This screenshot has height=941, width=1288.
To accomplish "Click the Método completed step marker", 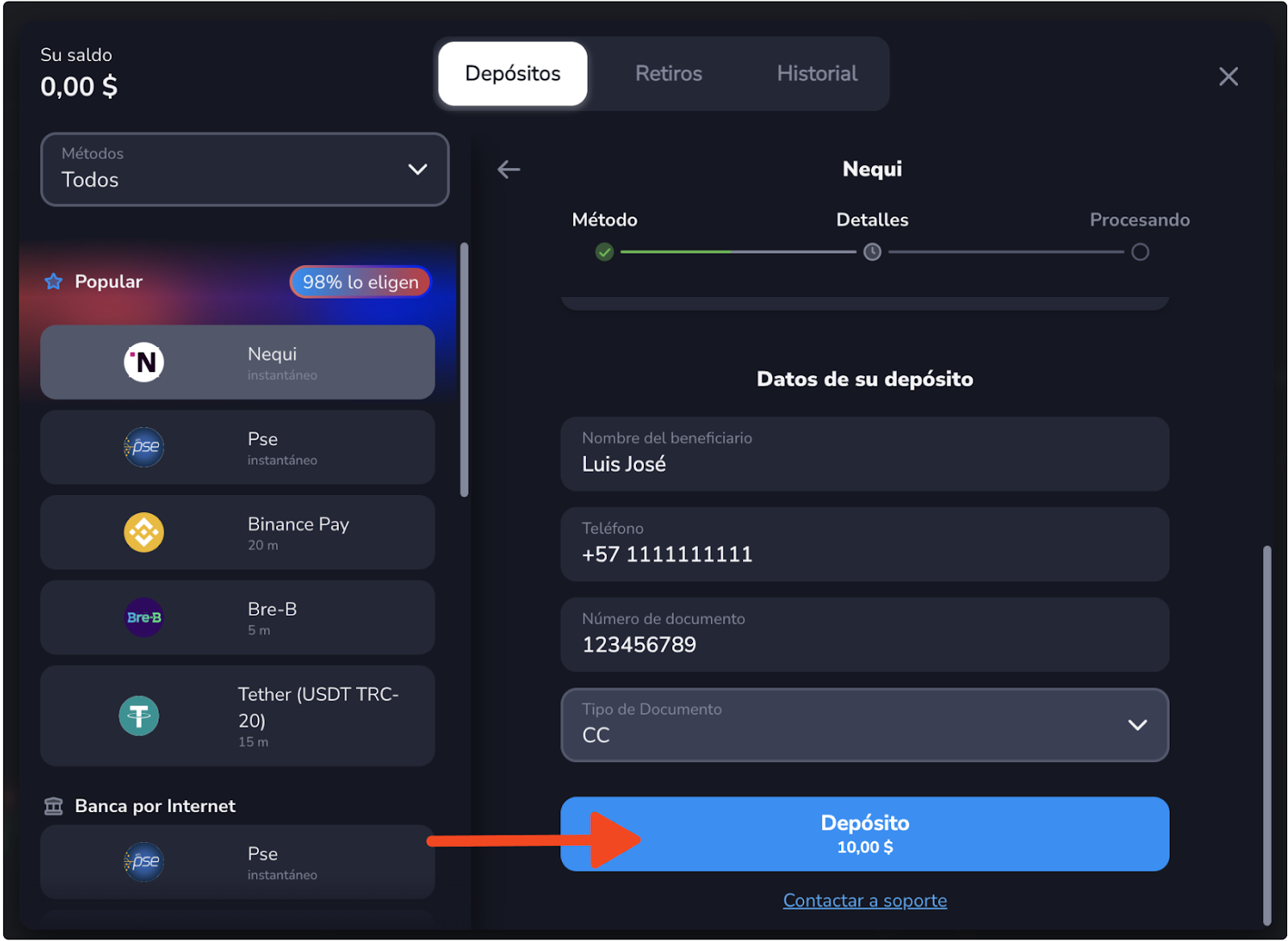I will click(605, 253).
